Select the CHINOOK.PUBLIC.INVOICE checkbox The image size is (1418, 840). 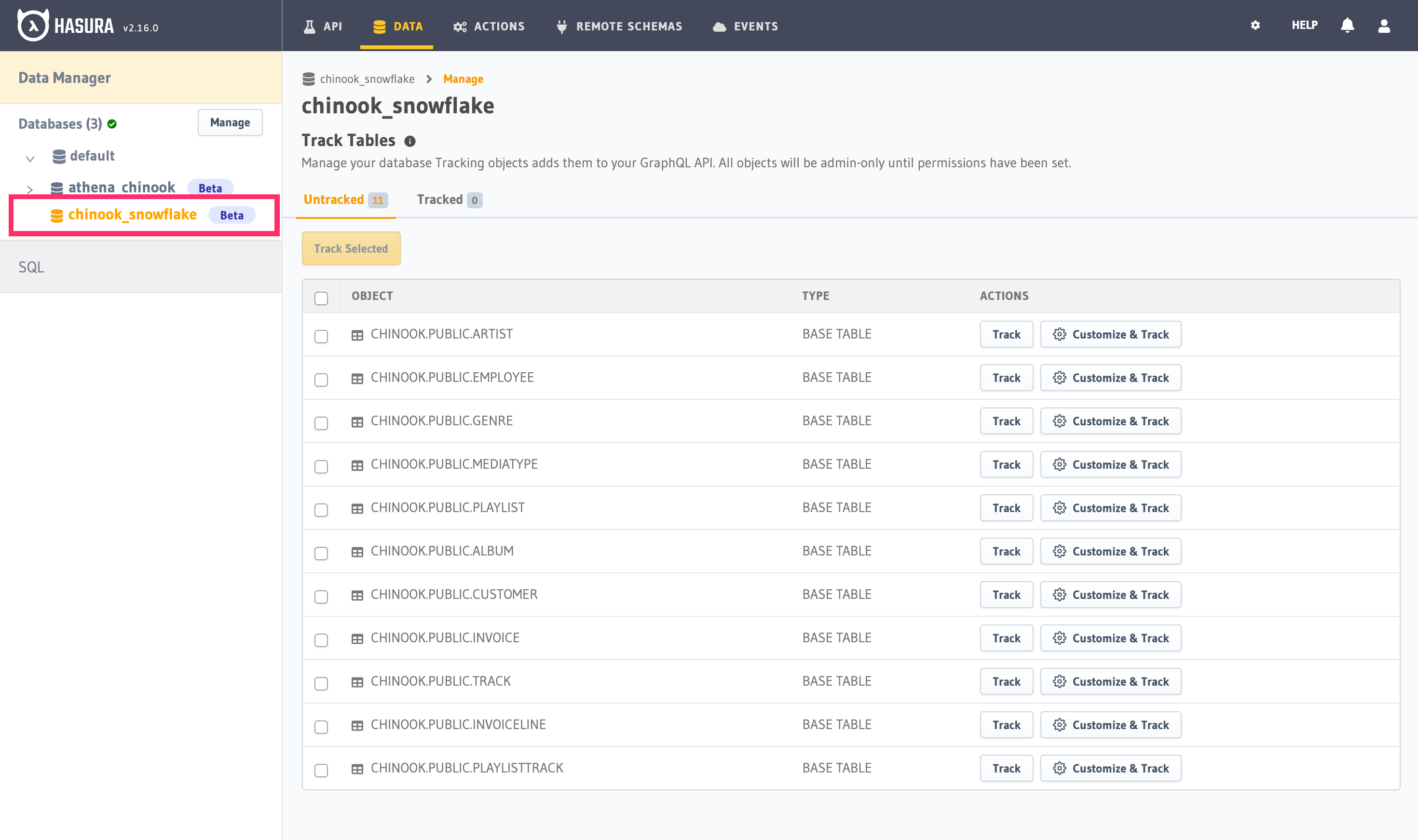(321, 639)
